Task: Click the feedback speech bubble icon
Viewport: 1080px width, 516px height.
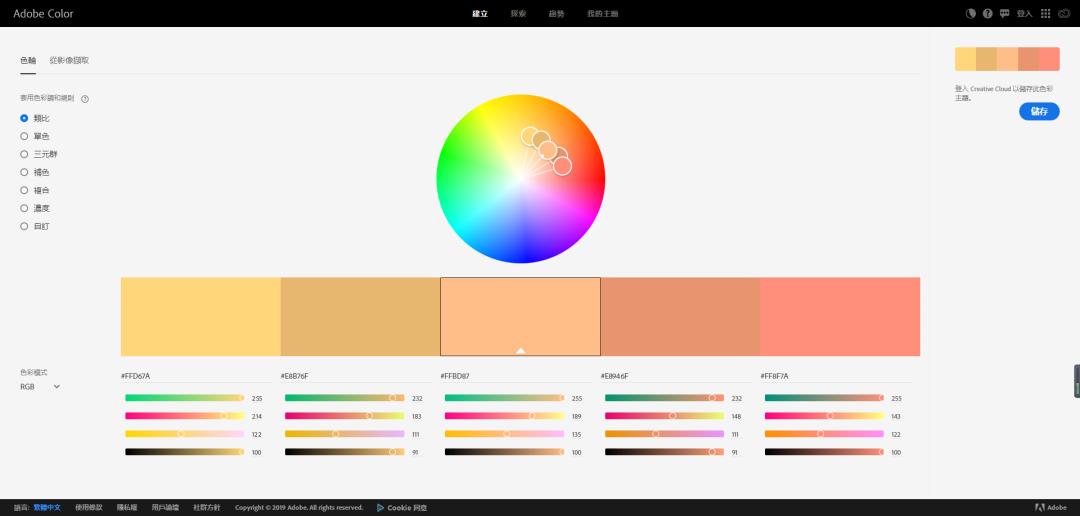Action: click(x=1004, y=14)
